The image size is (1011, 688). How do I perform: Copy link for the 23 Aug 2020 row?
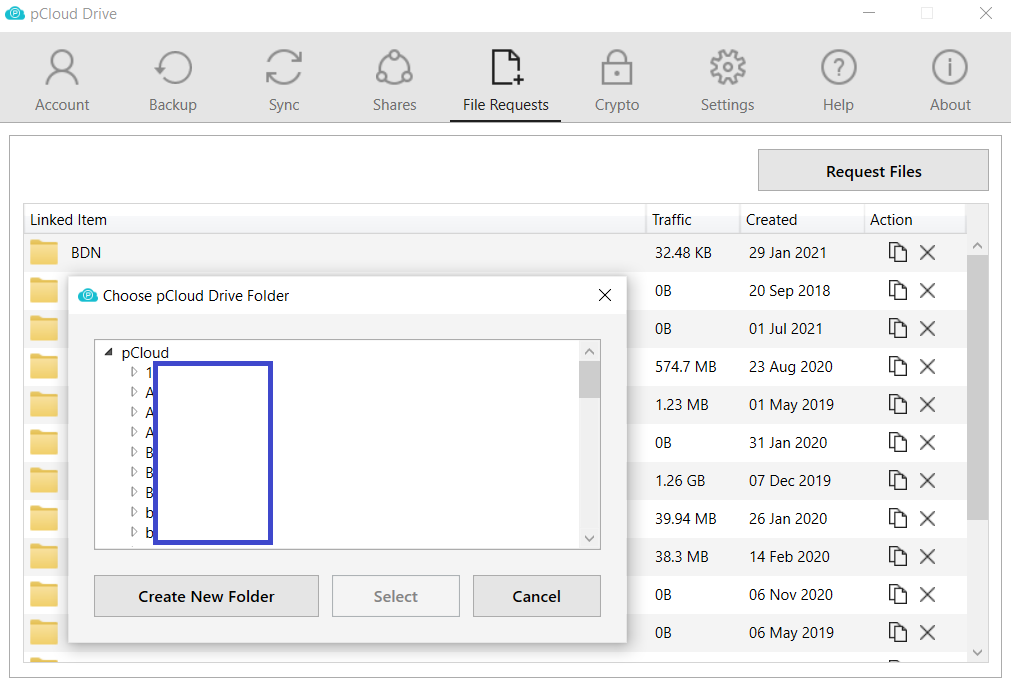pyautogui.click(x=898, y=366)
